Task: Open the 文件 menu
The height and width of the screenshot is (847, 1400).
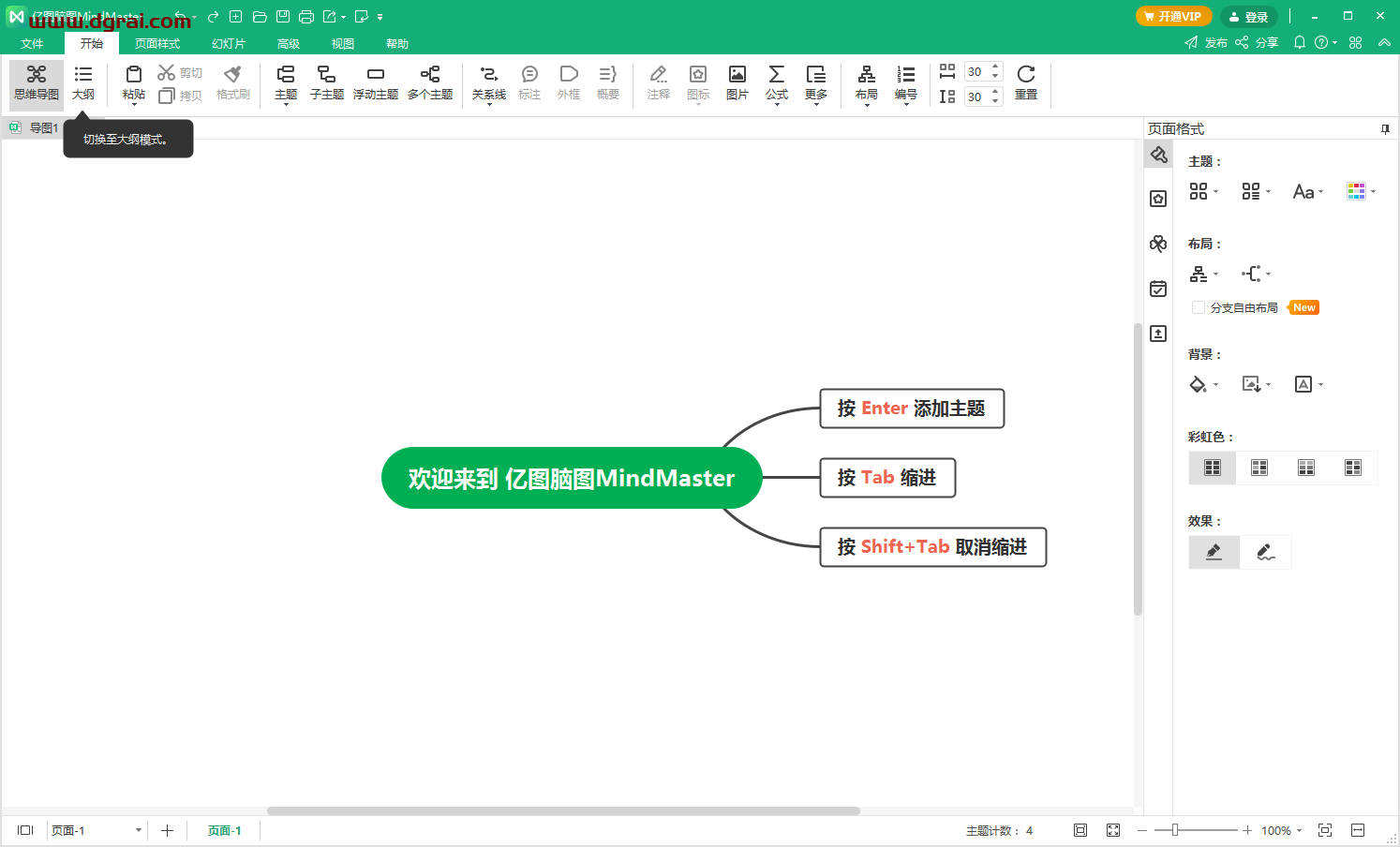Action: click(32, 43)
